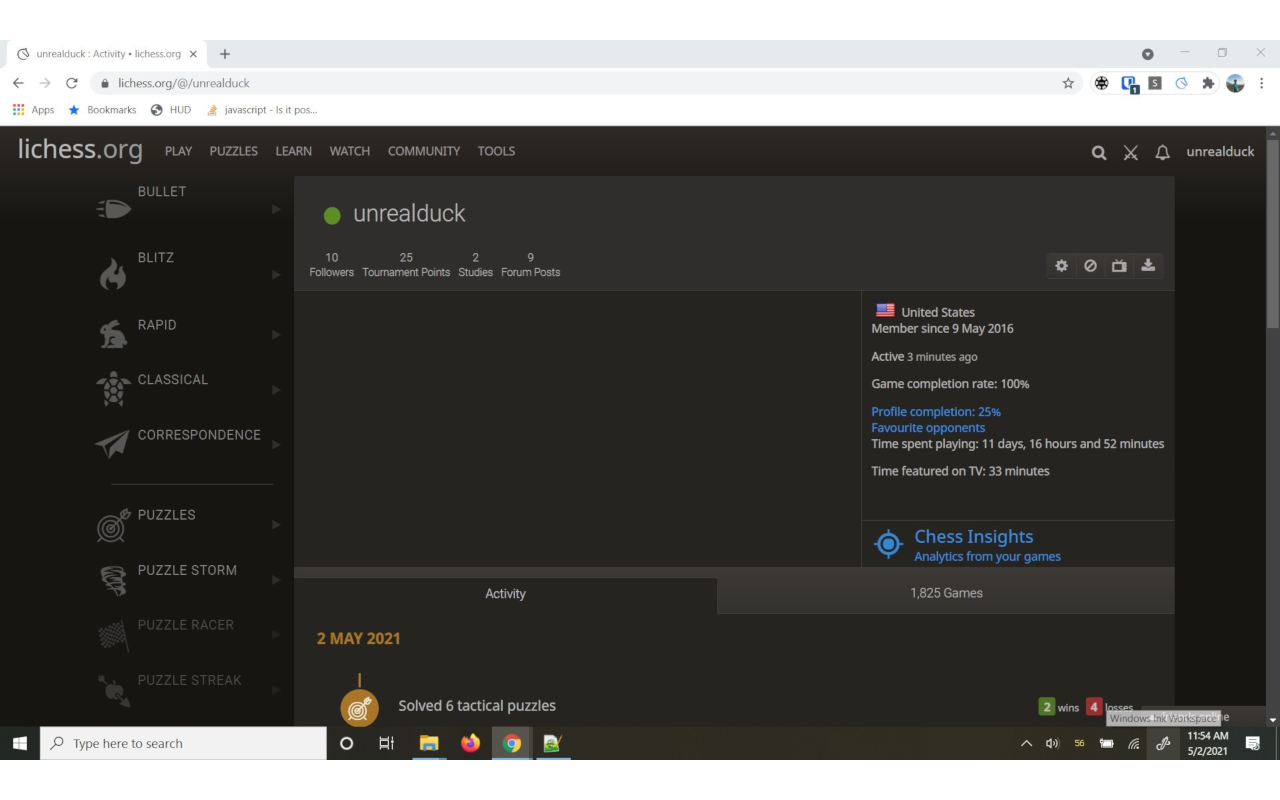1280x800 pixels.
Task: Open the PUZZLES menu in top bar
Action: coord(233,151)
